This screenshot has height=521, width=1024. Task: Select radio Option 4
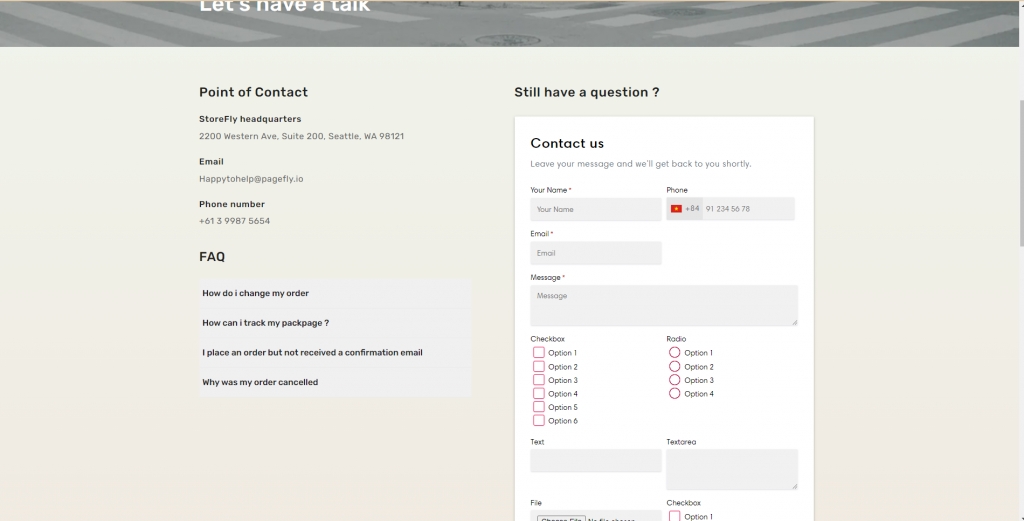click(674, 394)
